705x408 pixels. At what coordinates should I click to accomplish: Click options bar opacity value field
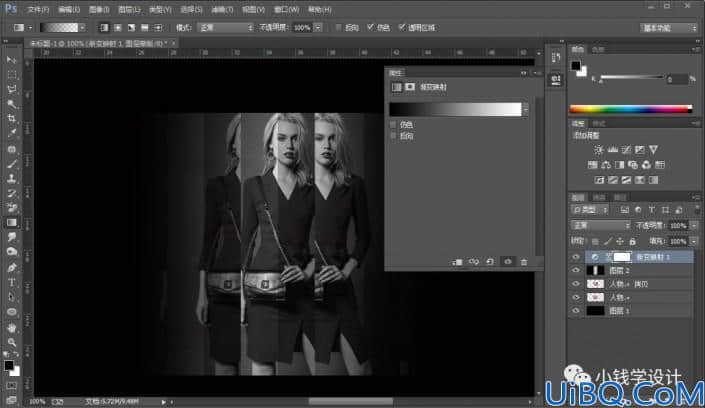point(302,28)
